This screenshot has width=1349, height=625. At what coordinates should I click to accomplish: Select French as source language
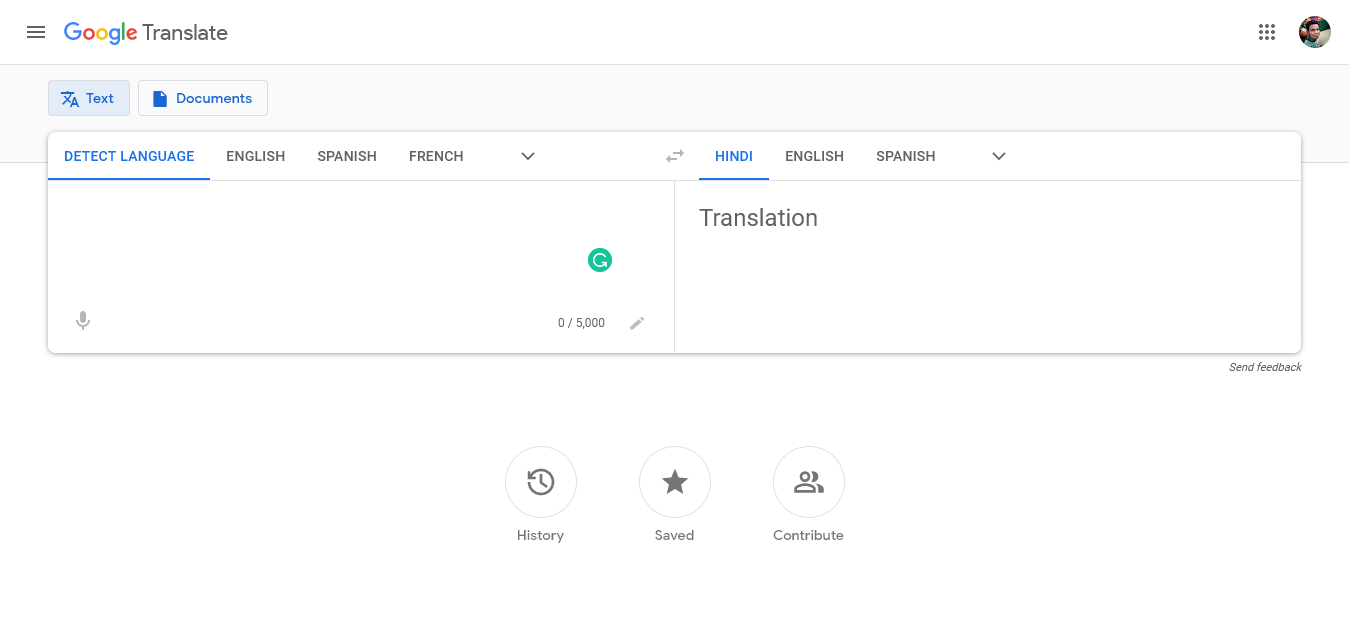(436, 156)
